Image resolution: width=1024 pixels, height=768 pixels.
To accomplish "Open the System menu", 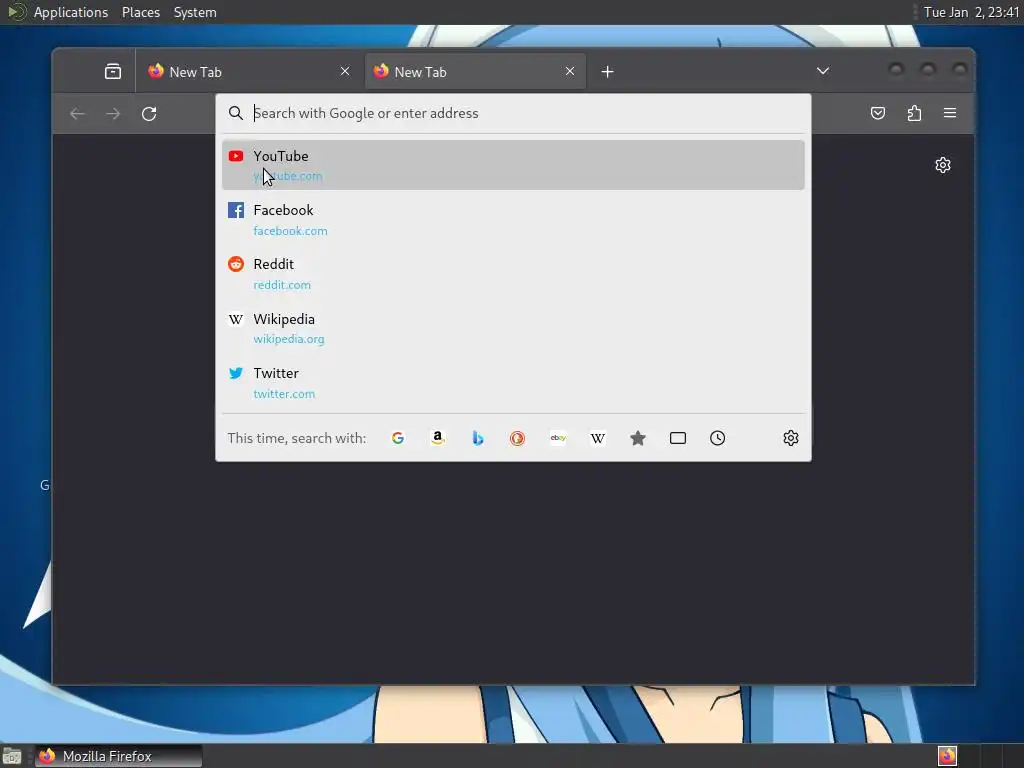I will [195, 12].
